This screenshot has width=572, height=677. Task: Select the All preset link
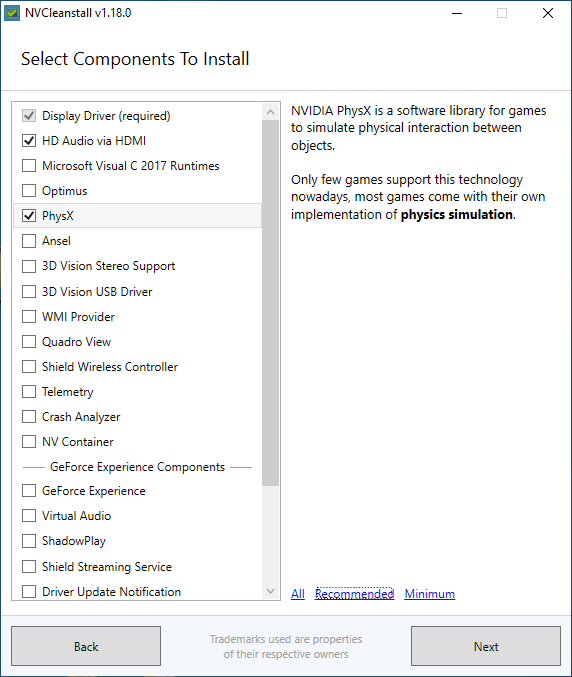pos(298,594)
